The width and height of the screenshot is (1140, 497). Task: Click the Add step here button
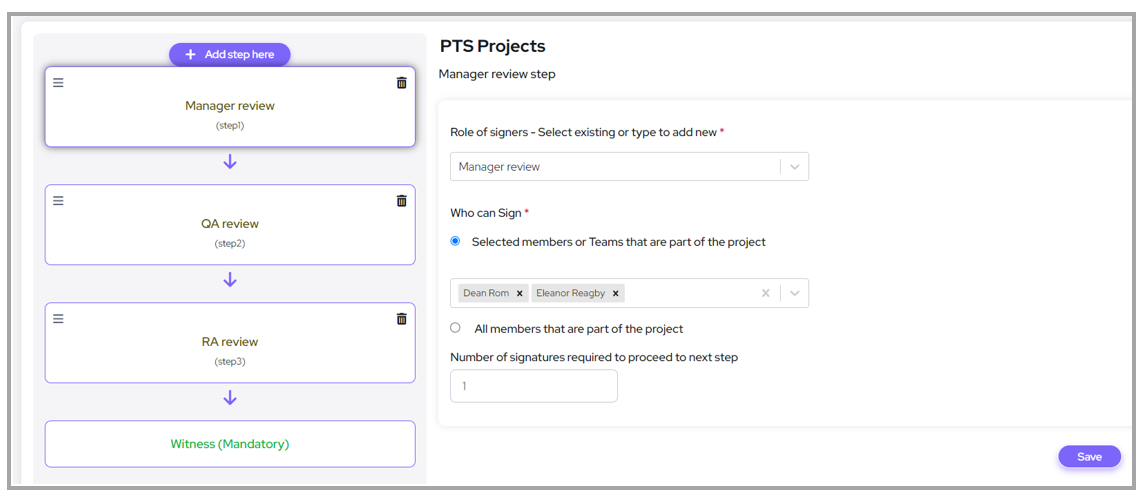click(229, 55)
